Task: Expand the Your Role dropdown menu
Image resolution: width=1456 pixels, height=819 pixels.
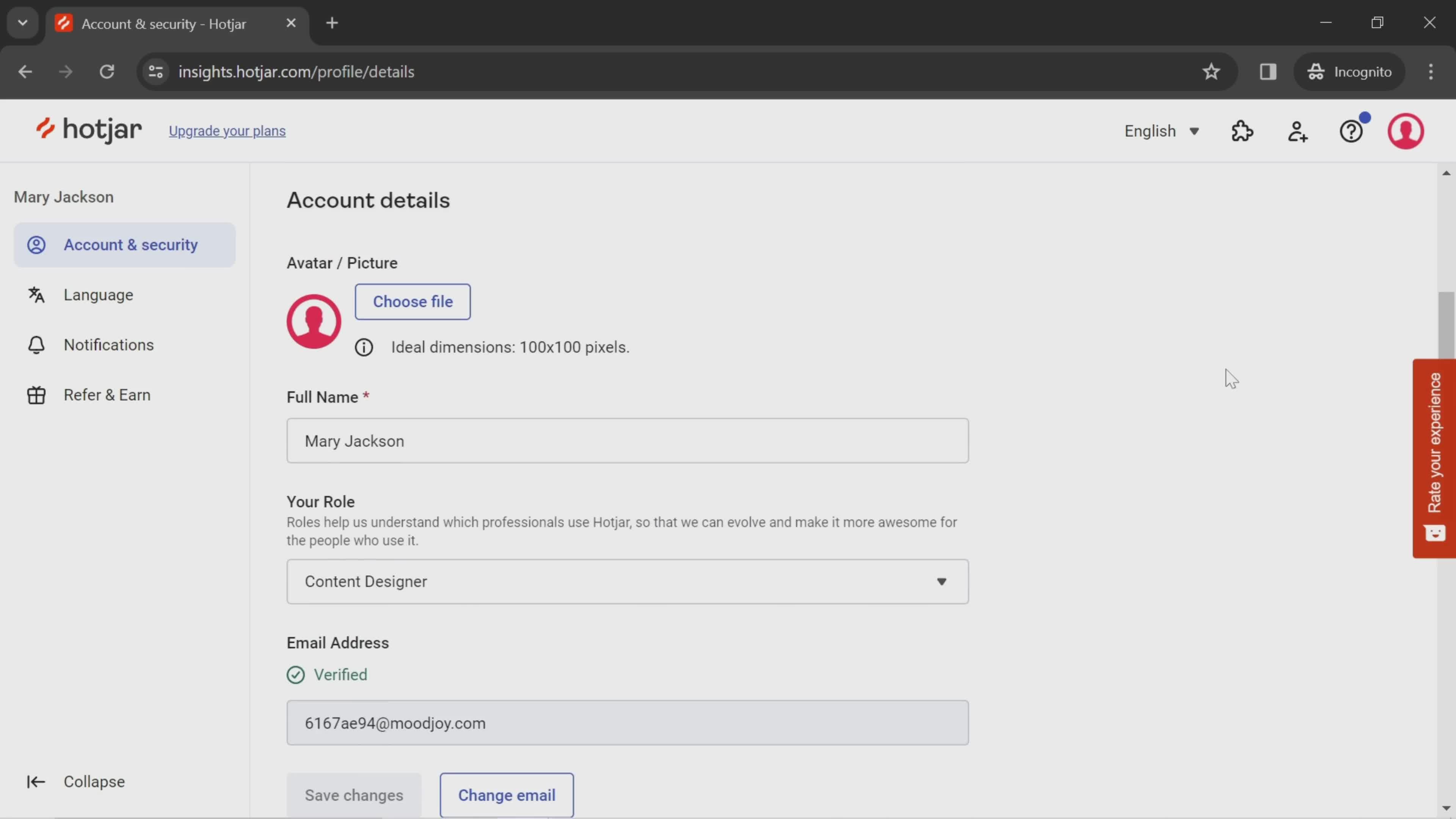Action: (x=628, y=581)
